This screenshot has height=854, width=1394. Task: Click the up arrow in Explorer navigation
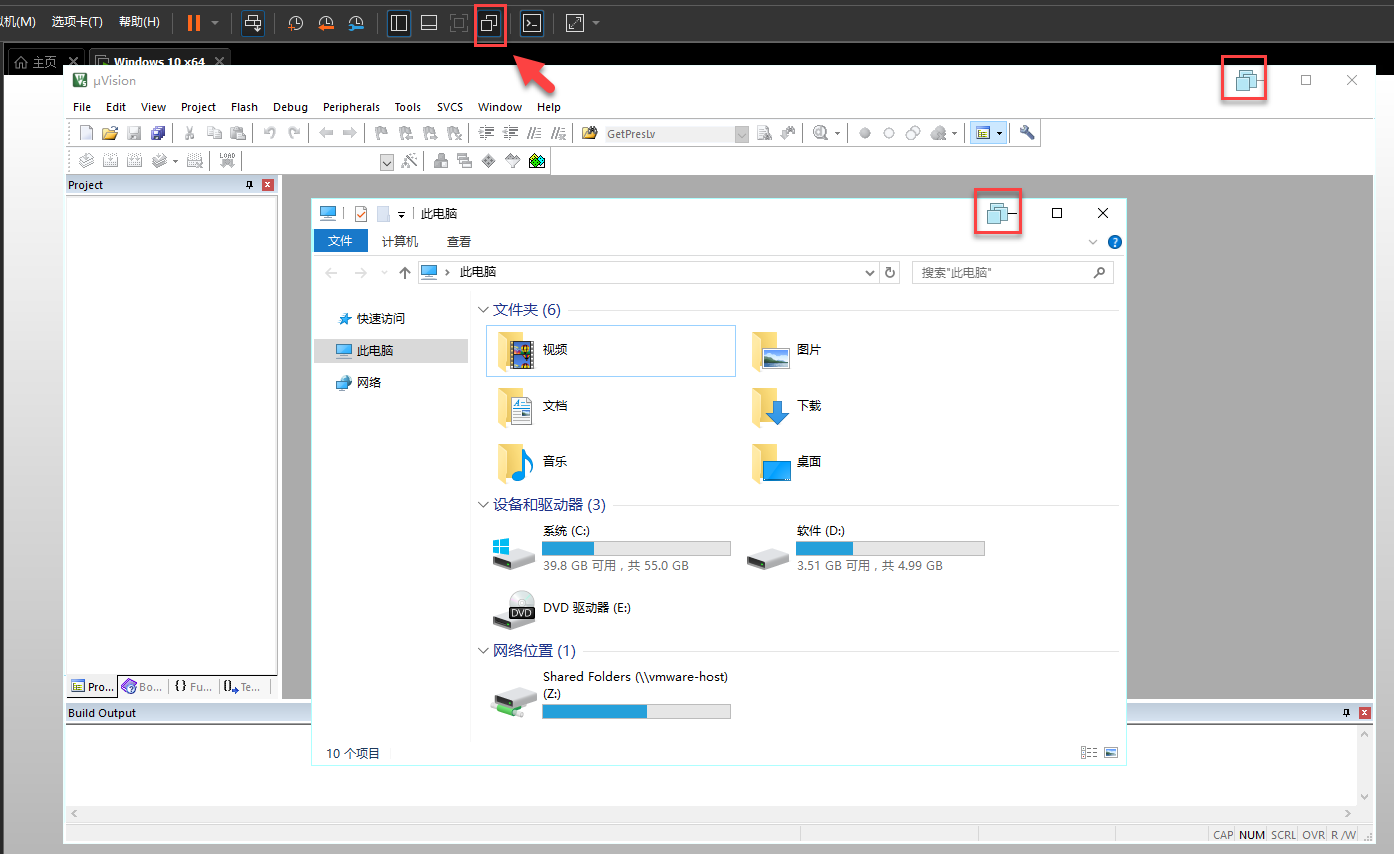[x=404, y=272]
